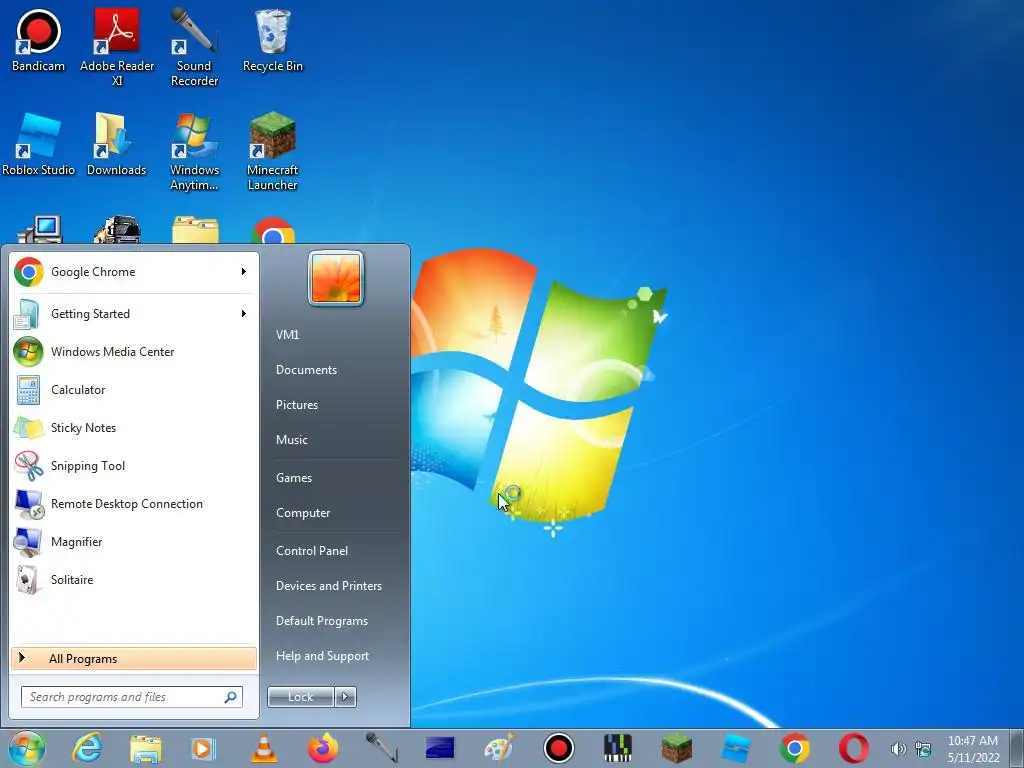Open the dark blue window taskbar icon

pos(440,748)
